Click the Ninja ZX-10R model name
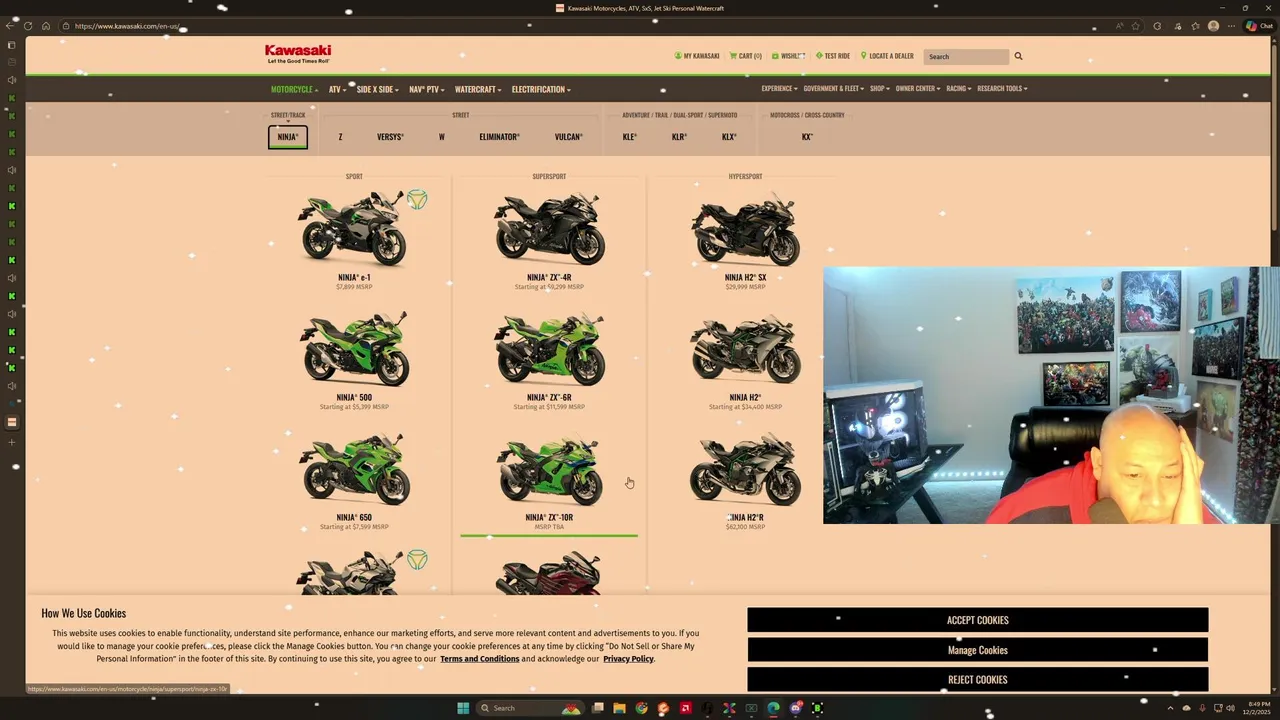This screenshot has height=720, width=1280. (x=549, y=518)
